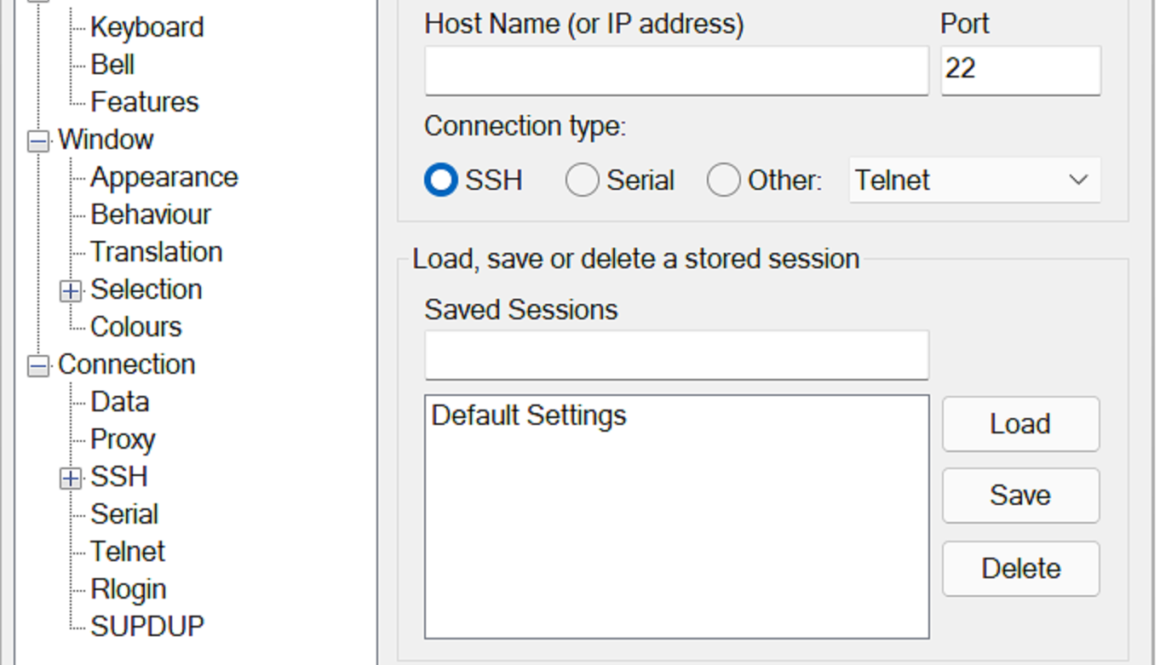The image size is (1160, 665).
Task: Open the Rlogin settings panel
Action: 128,590
